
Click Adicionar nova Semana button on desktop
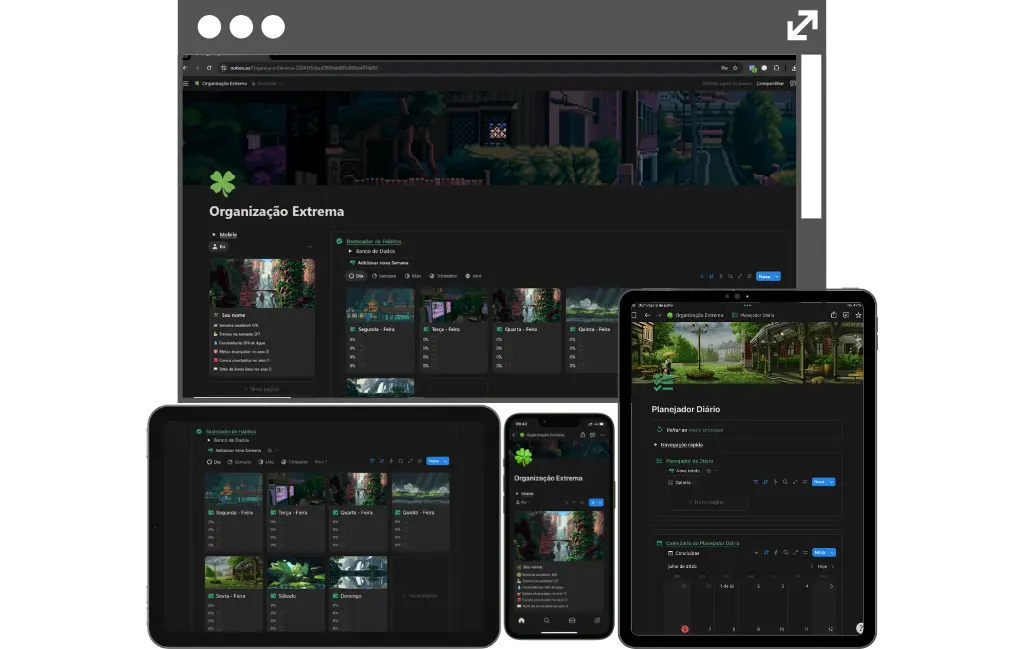379,262
